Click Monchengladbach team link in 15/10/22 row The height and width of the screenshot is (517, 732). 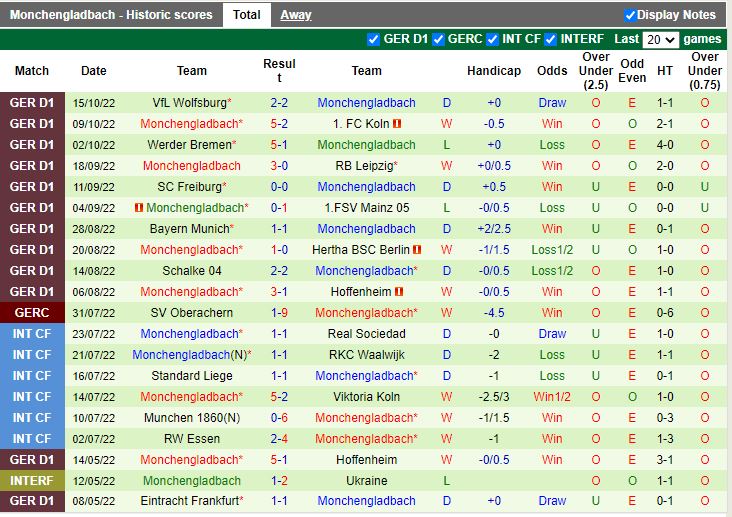point(366,103)
